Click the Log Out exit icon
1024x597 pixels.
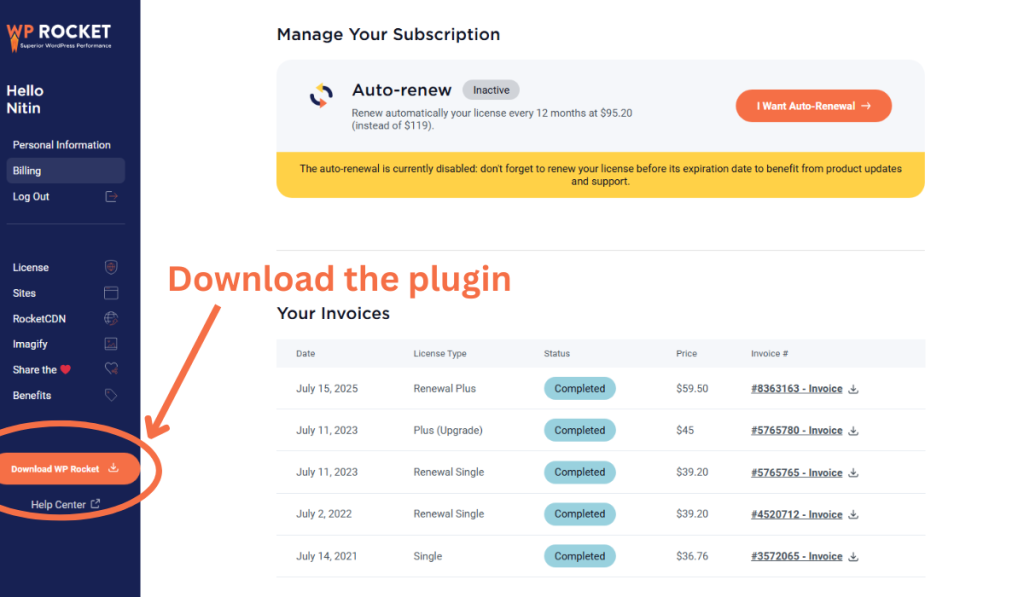click(x=111, y=197)
